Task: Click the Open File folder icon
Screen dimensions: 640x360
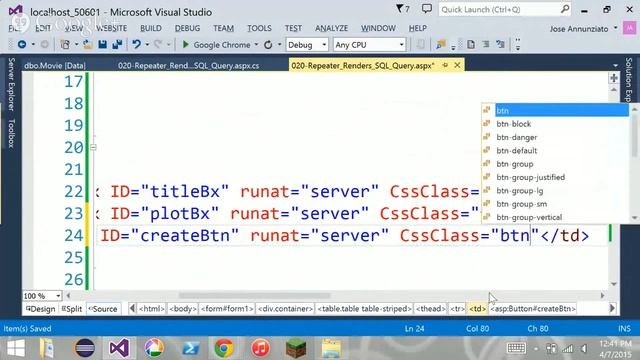Action: [87, 44]
